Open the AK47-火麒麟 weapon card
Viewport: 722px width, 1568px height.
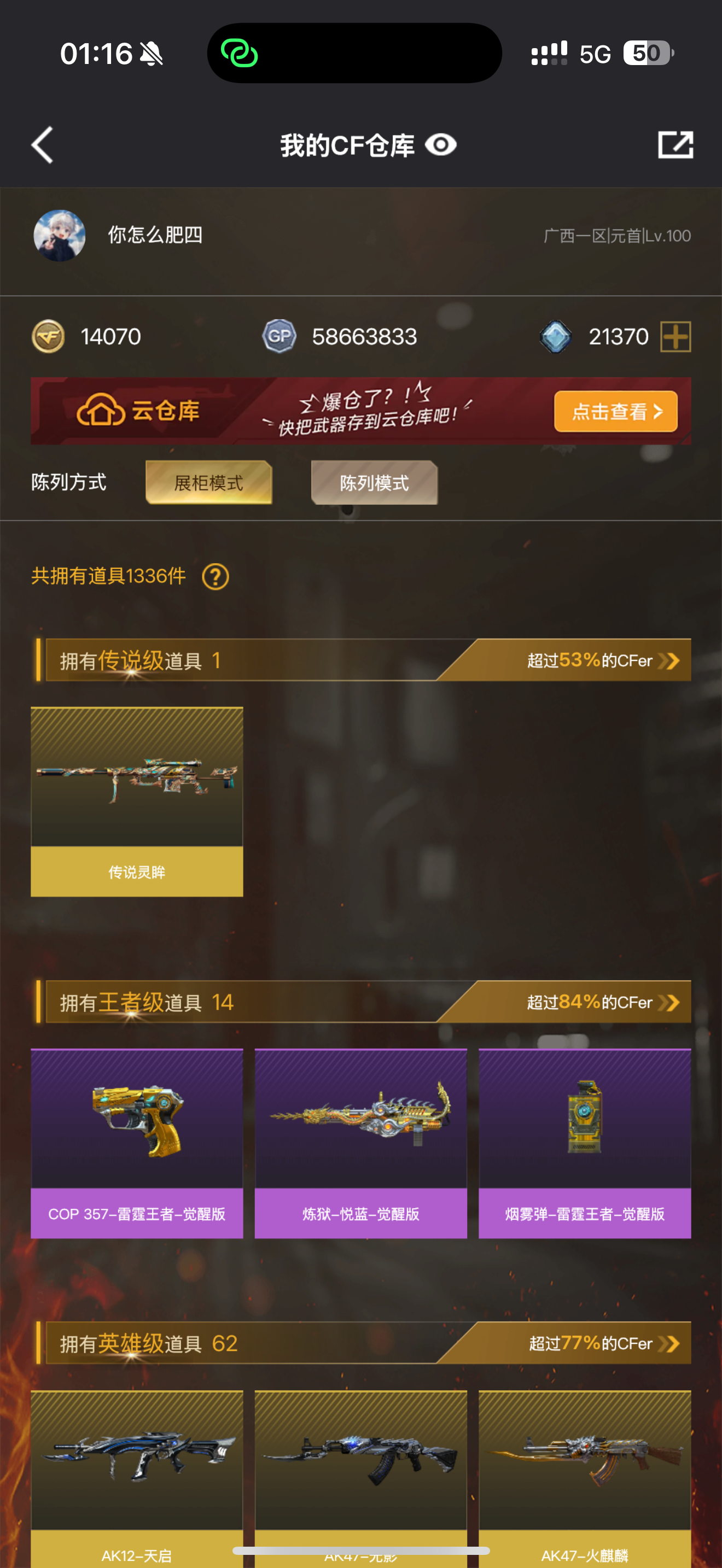coord(584,1479)
